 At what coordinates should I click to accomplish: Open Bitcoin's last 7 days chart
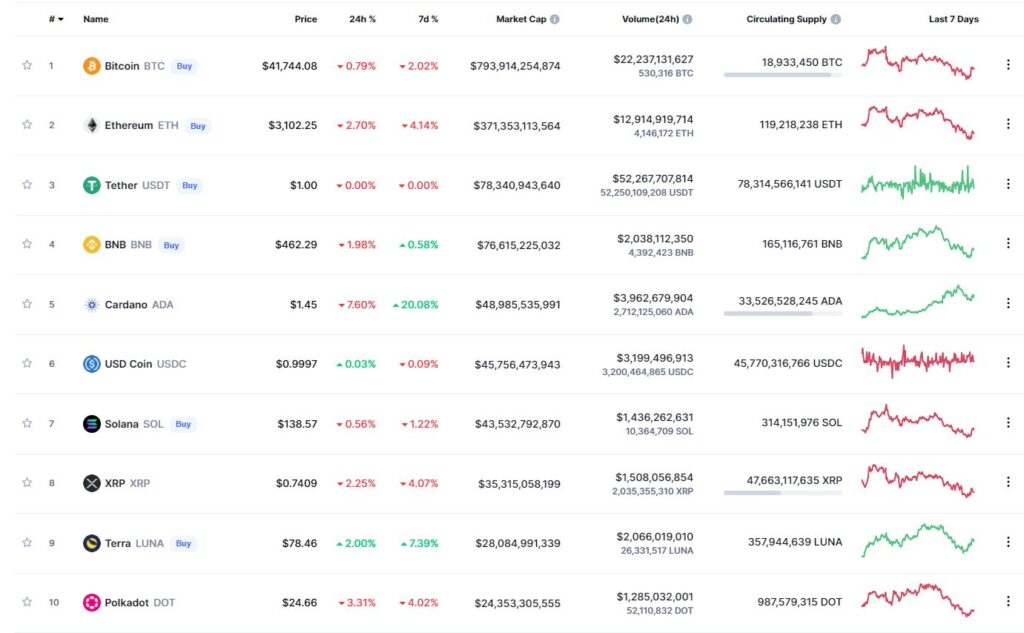(918, 63)
